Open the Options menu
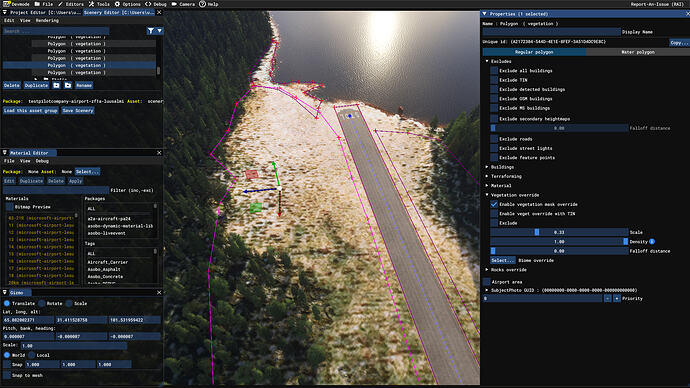This screenshot has height=388, width=690. [x=128, y=4]
